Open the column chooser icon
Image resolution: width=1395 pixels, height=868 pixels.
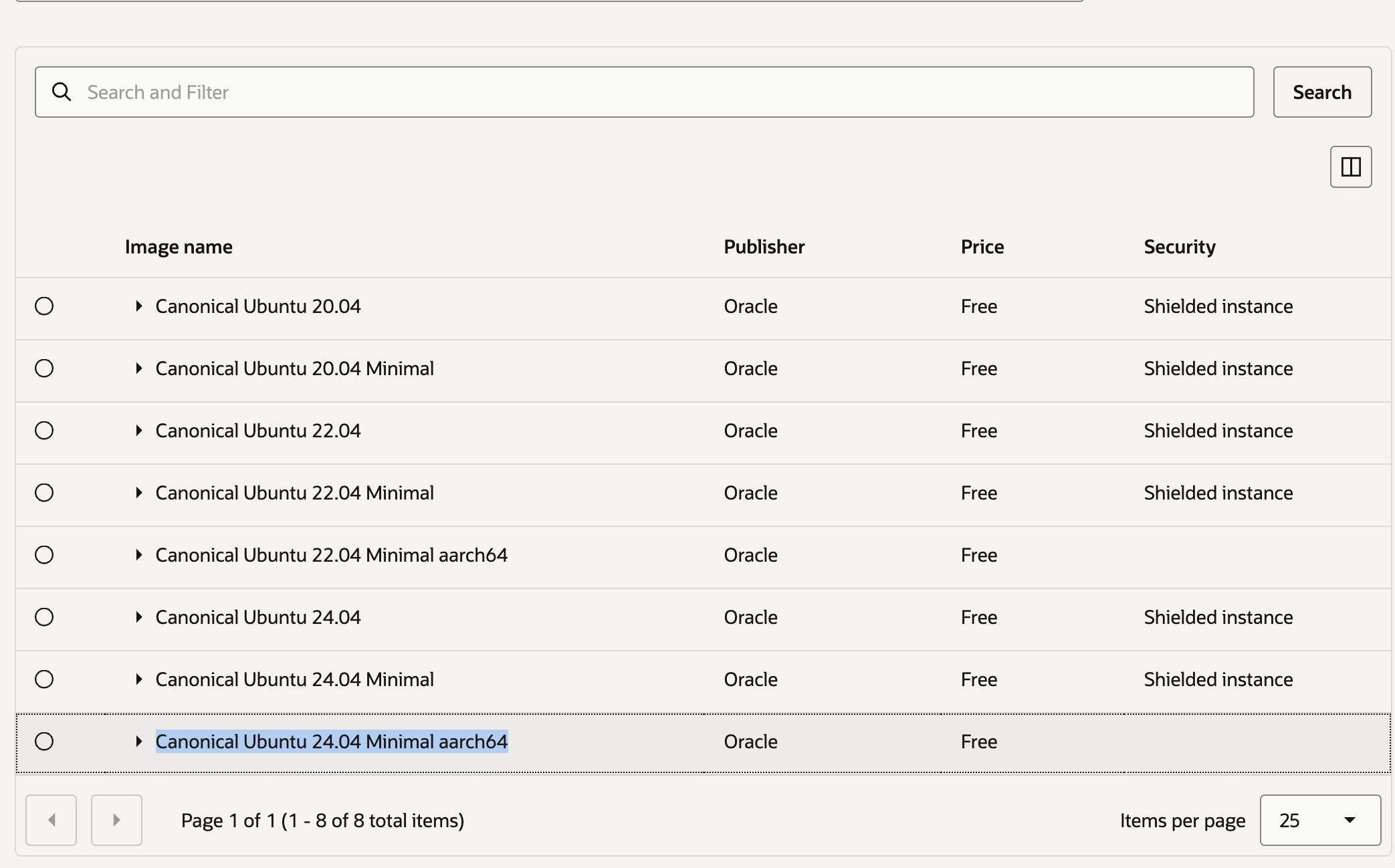pyautogui.click(x=1351, y=167)
